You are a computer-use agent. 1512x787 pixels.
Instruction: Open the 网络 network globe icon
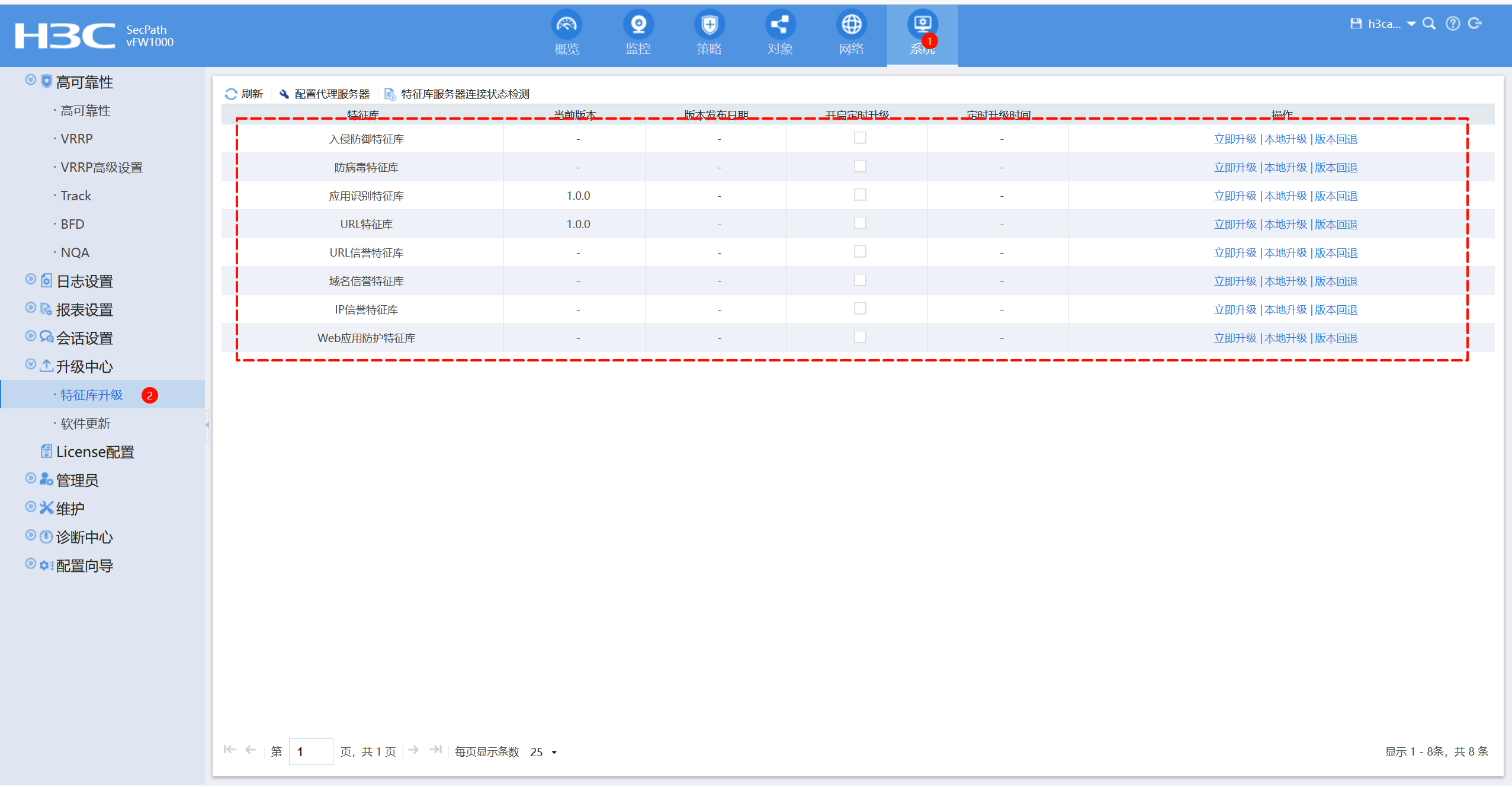click(x=851, y=25)
